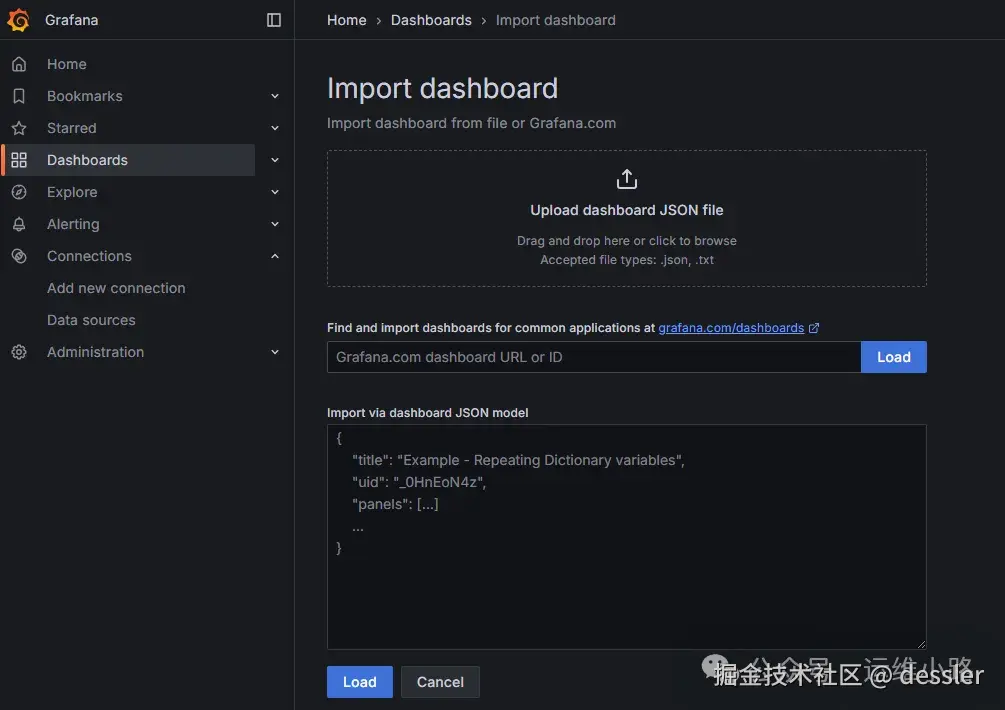Viewport: 1005px width, 710px height.
Task: Open Alerting in the sidebar
Action: pos(73,224)
